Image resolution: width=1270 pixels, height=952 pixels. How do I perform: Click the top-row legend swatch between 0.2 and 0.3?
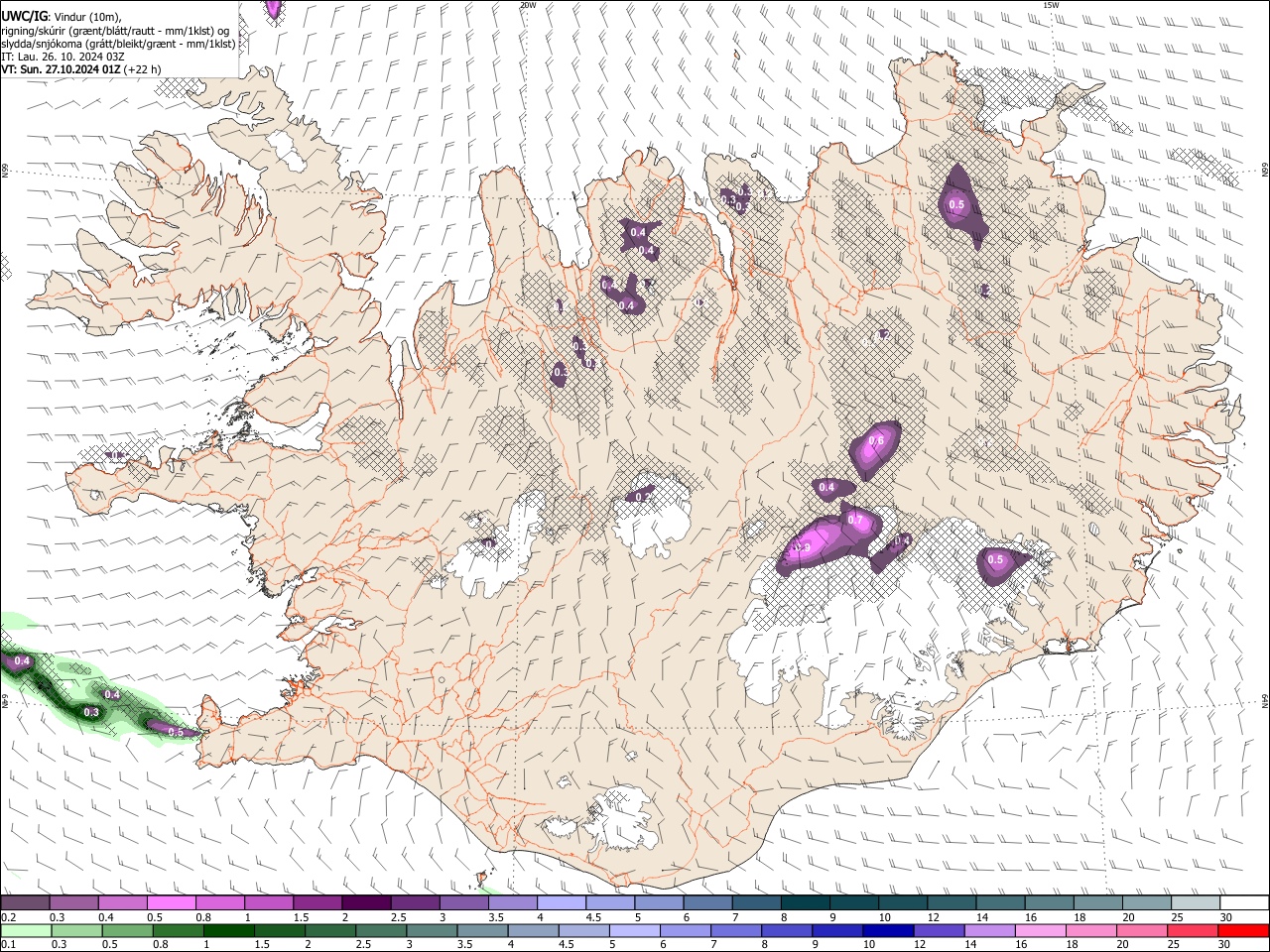click(25, 903)
